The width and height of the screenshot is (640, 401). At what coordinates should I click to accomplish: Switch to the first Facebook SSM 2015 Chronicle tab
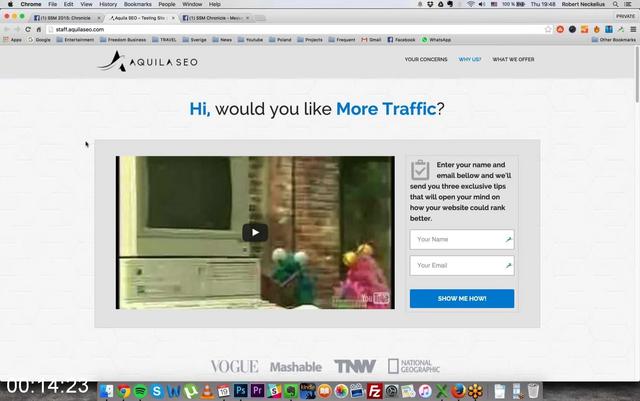click(65, 18)
